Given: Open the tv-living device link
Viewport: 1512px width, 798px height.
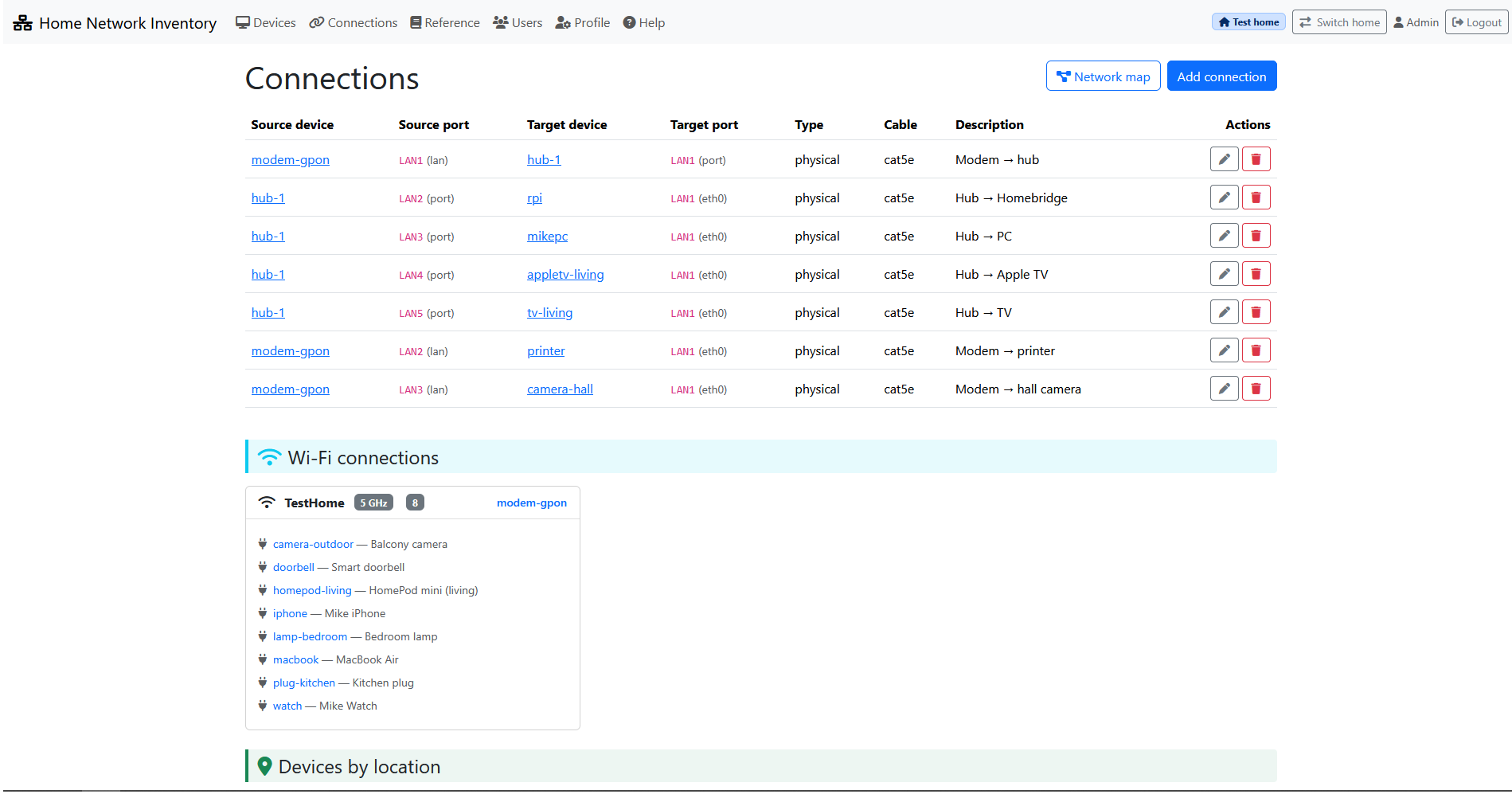Looking at the screenshot, I should point(549,312).
